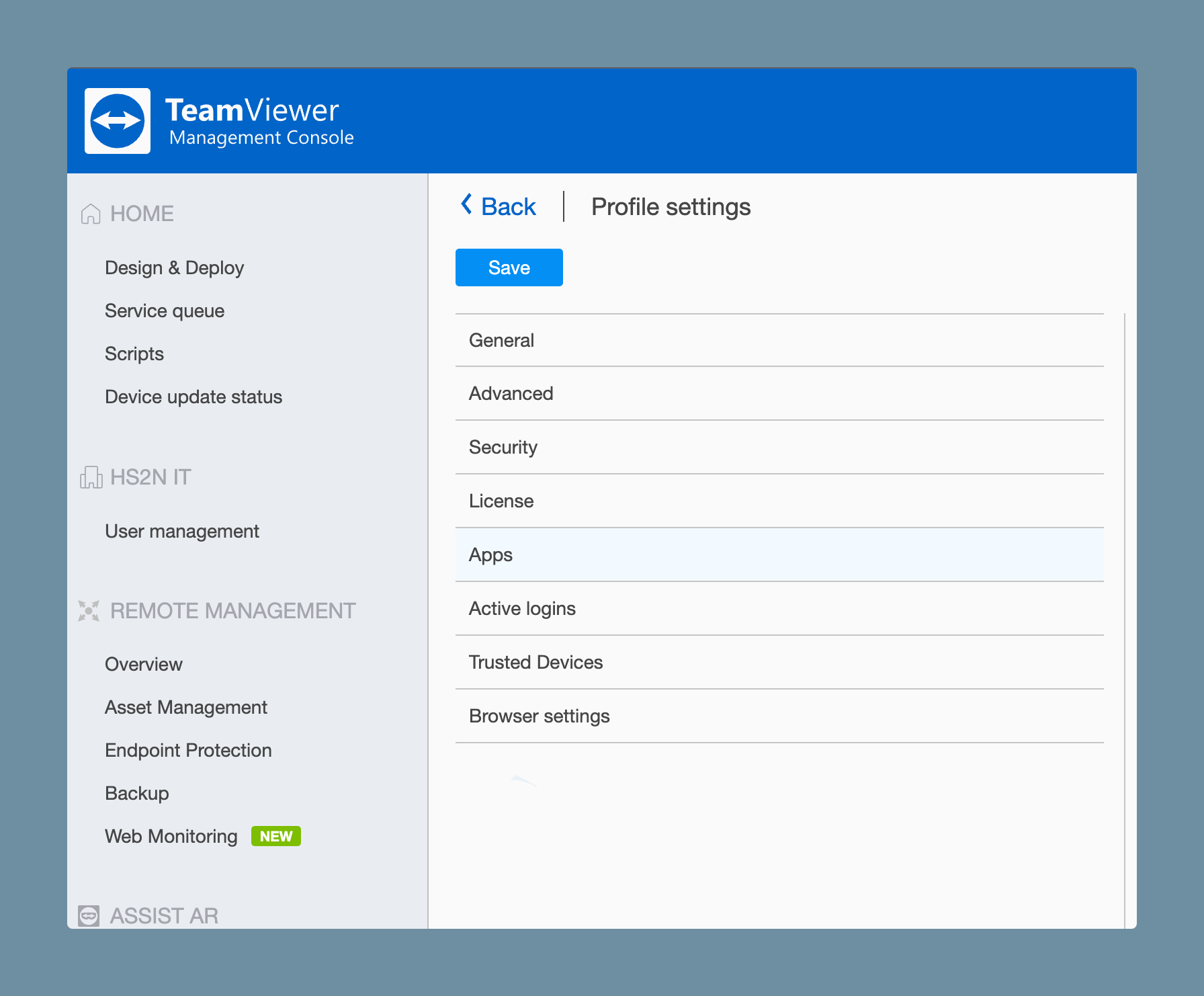This screenshot has width=1204, height=996.
Task: Open the Active logins section
Action: pos(779,609)
